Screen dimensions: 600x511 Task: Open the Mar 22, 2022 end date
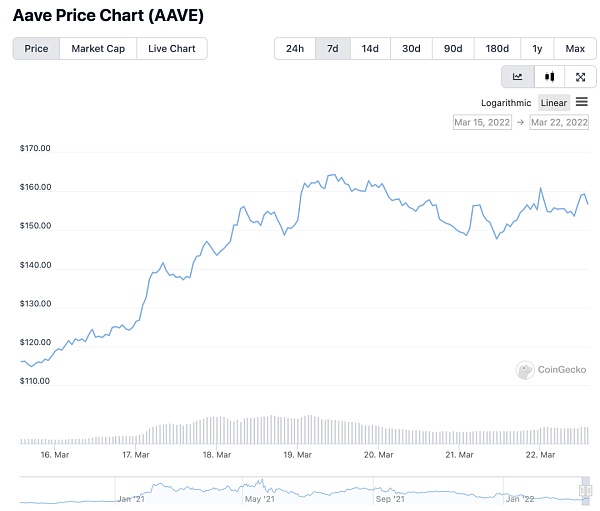[559, 122]
